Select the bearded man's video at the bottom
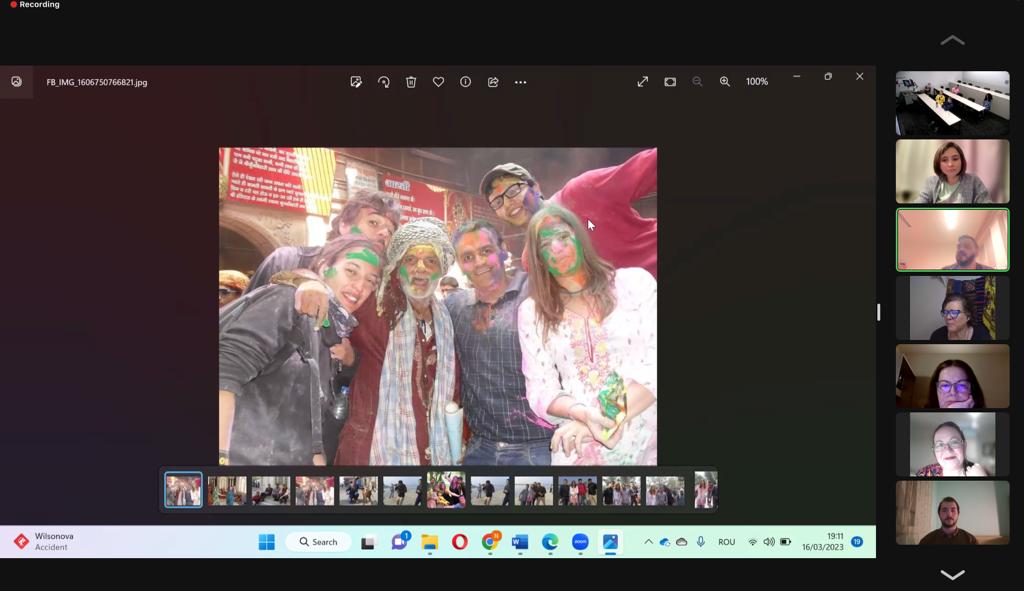 click(x=952, y=513)
